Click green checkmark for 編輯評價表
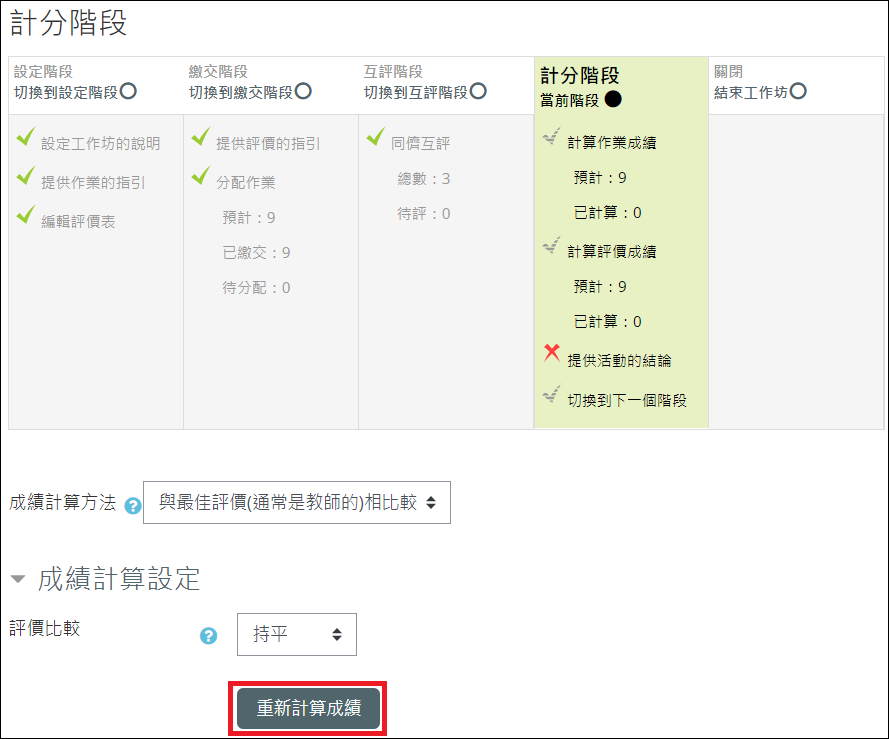Image resolution: width=889 pixels, height=739 pixels. coord(26,214)
